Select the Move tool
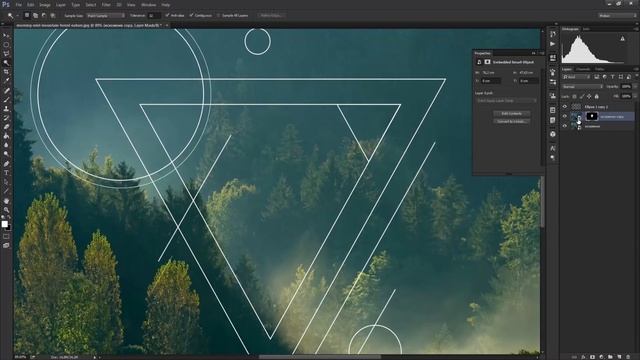The image size is (640, 360). [6, 36]
